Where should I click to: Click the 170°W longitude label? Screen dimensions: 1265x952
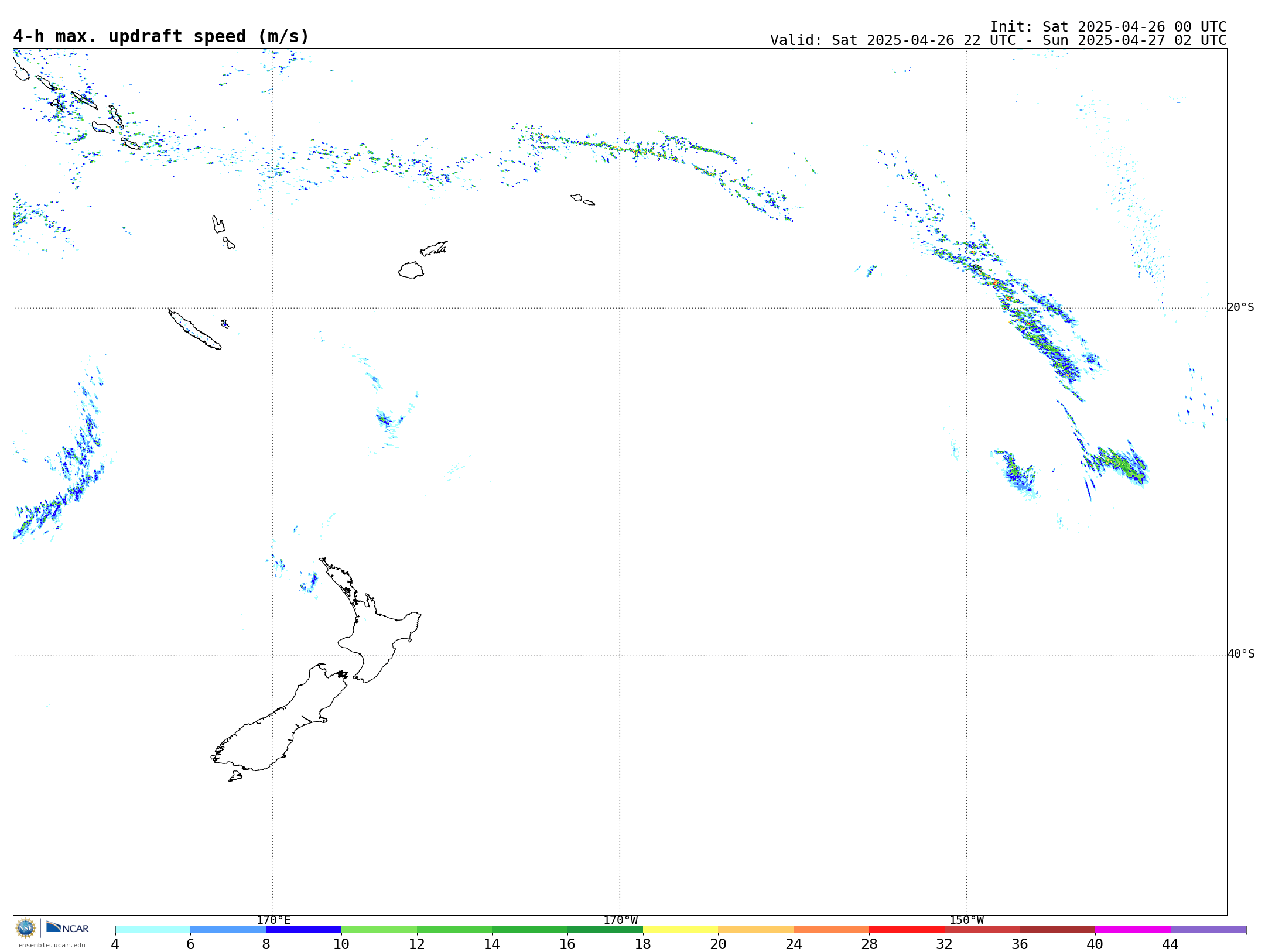tap(620, 920)
